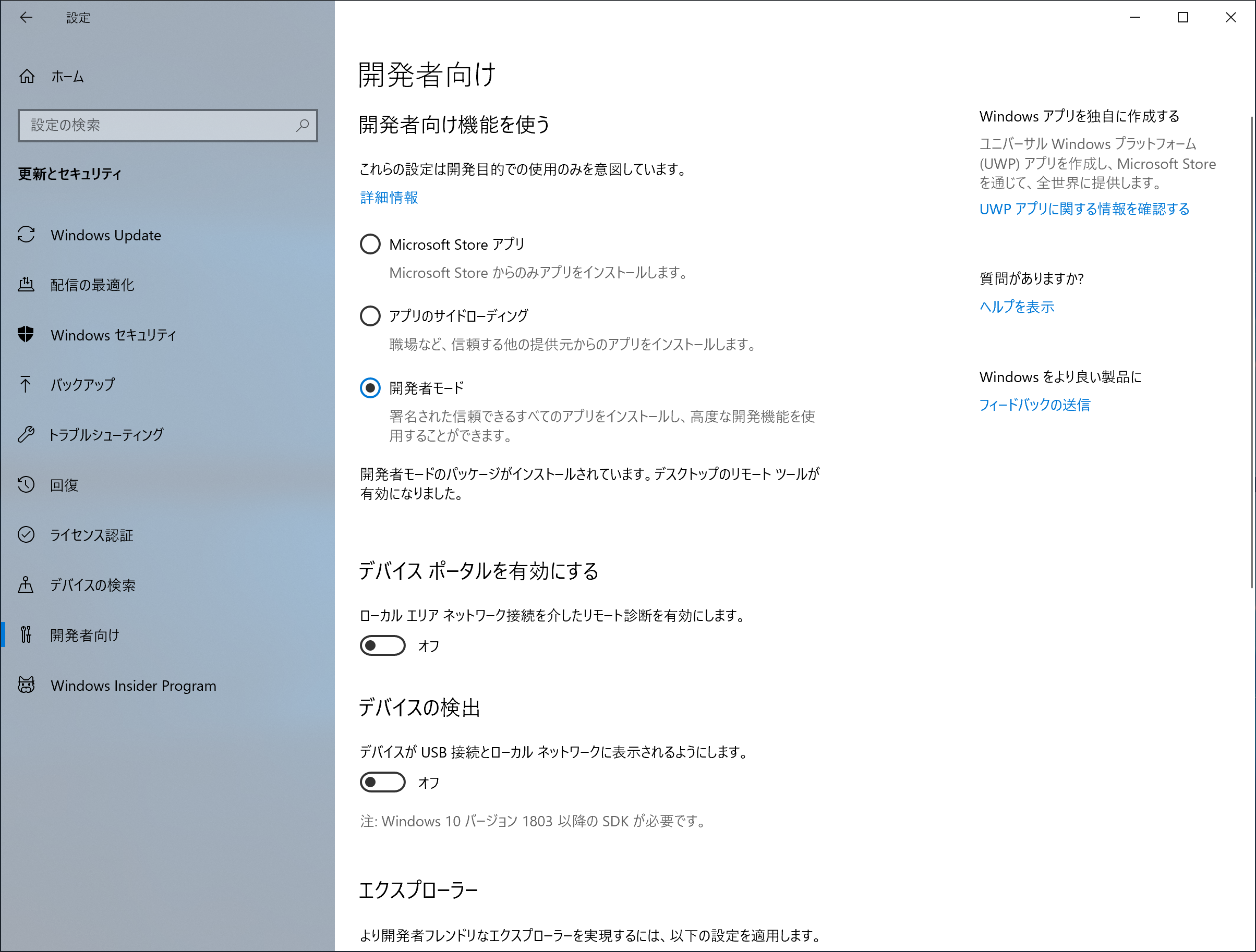Screen dimensions: 1256x952
Task: Click the search magnifier icon in settings search
Action: 303,125
